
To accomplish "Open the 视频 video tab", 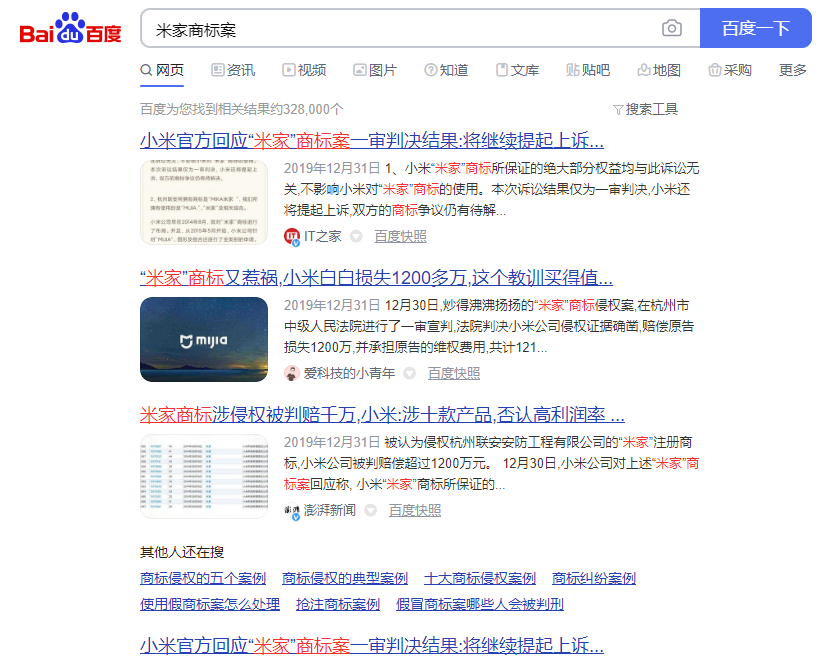I will [x=304, y=70].
